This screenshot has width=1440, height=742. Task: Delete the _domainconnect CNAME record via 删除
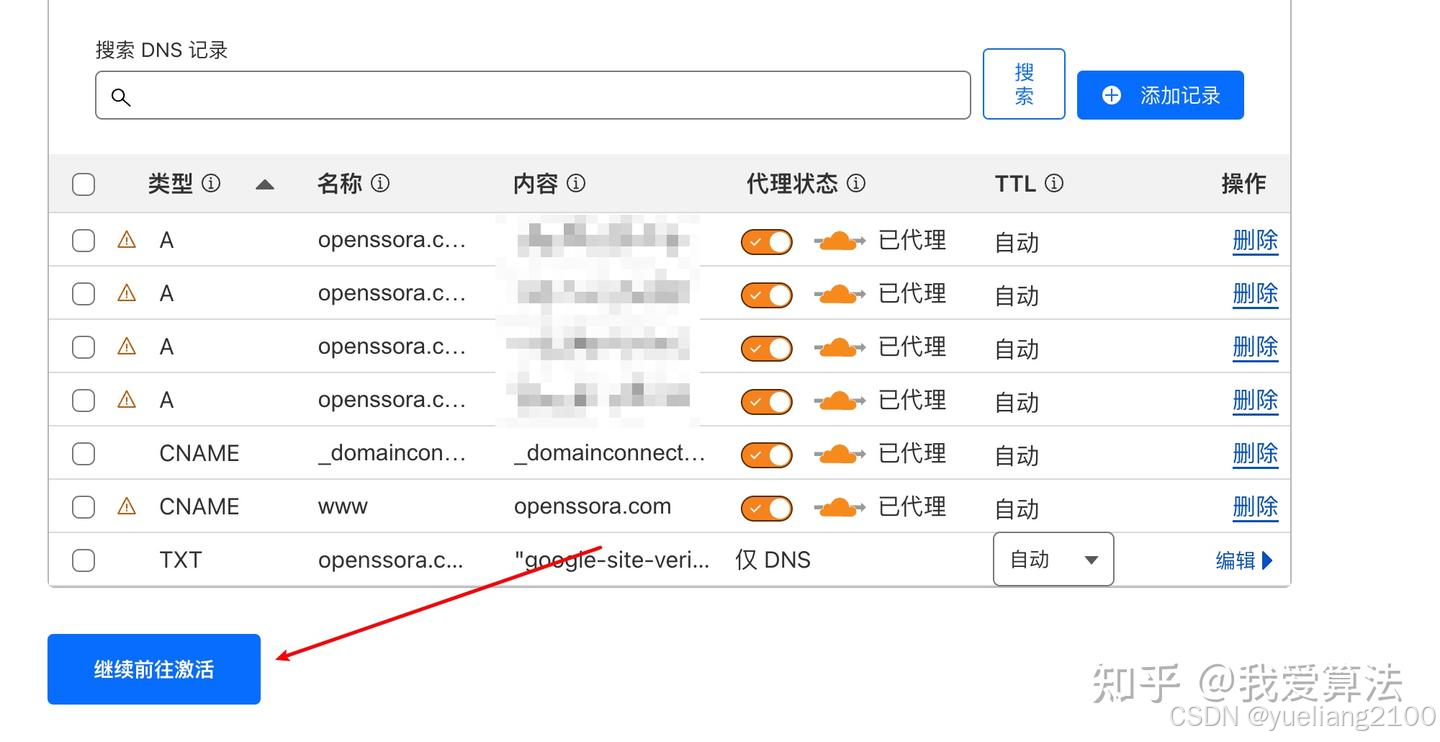(x=1255, y=454)
